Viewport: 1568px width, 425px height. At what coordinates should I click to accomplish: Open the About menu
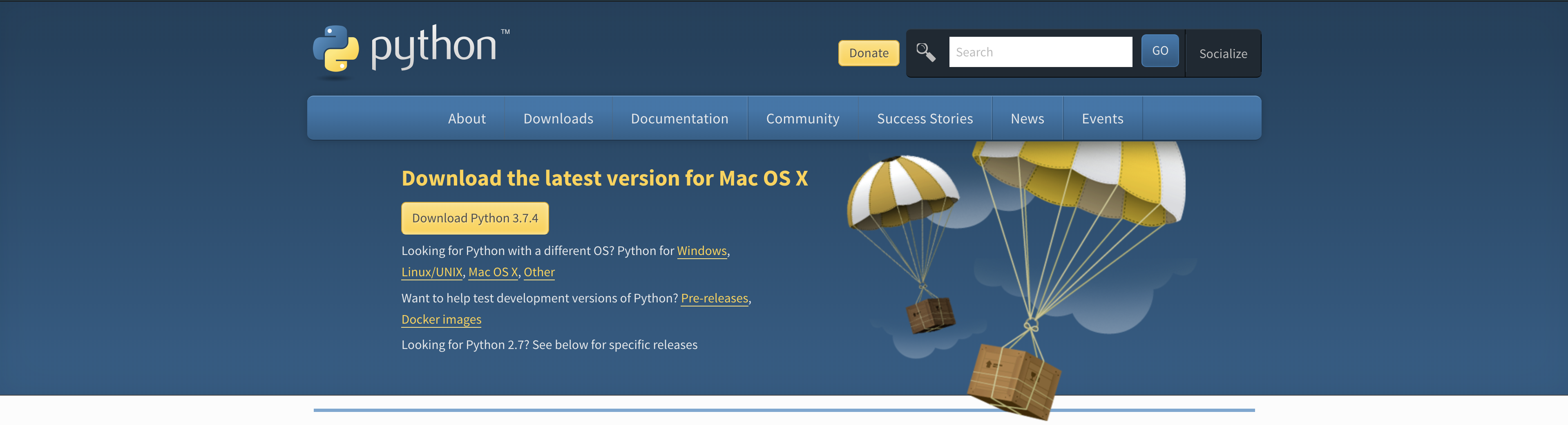467,119
